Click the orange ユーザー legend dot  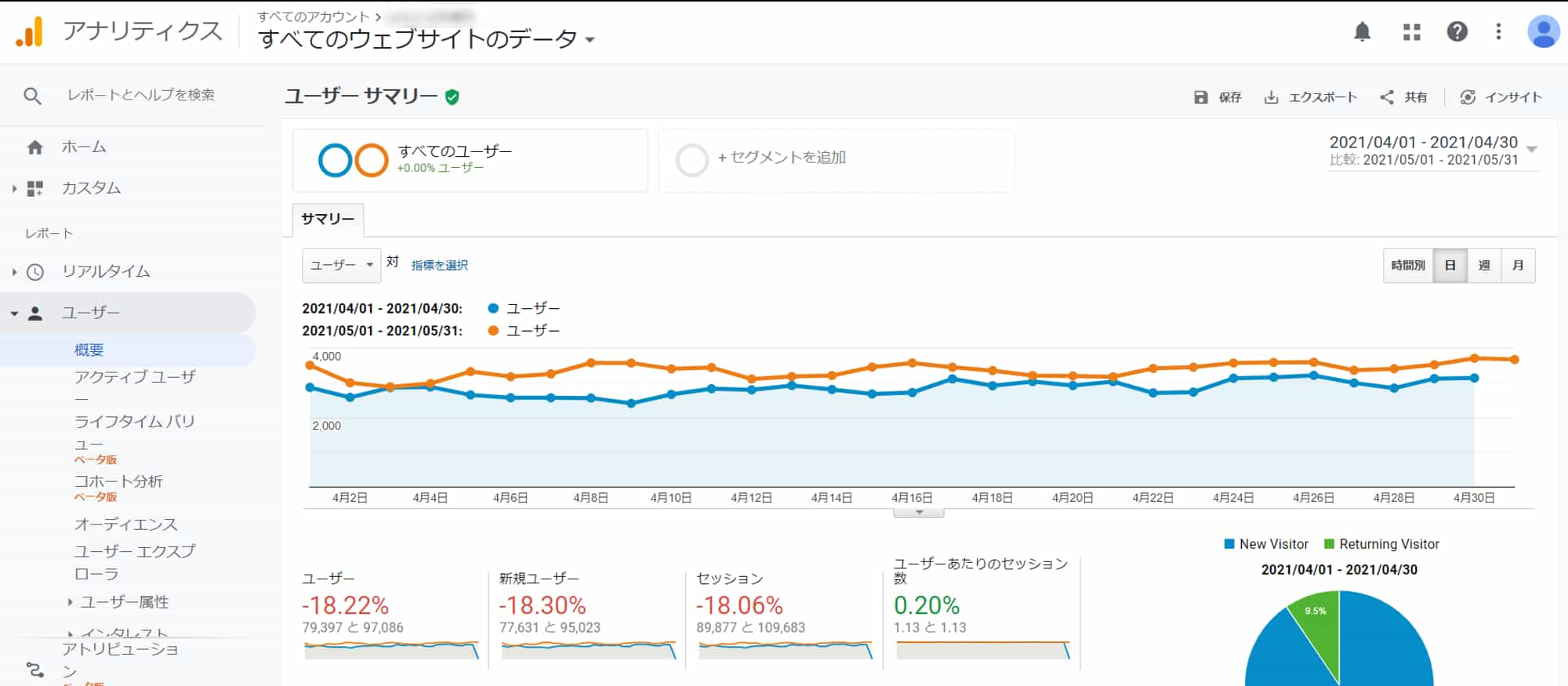coord(493,331)
